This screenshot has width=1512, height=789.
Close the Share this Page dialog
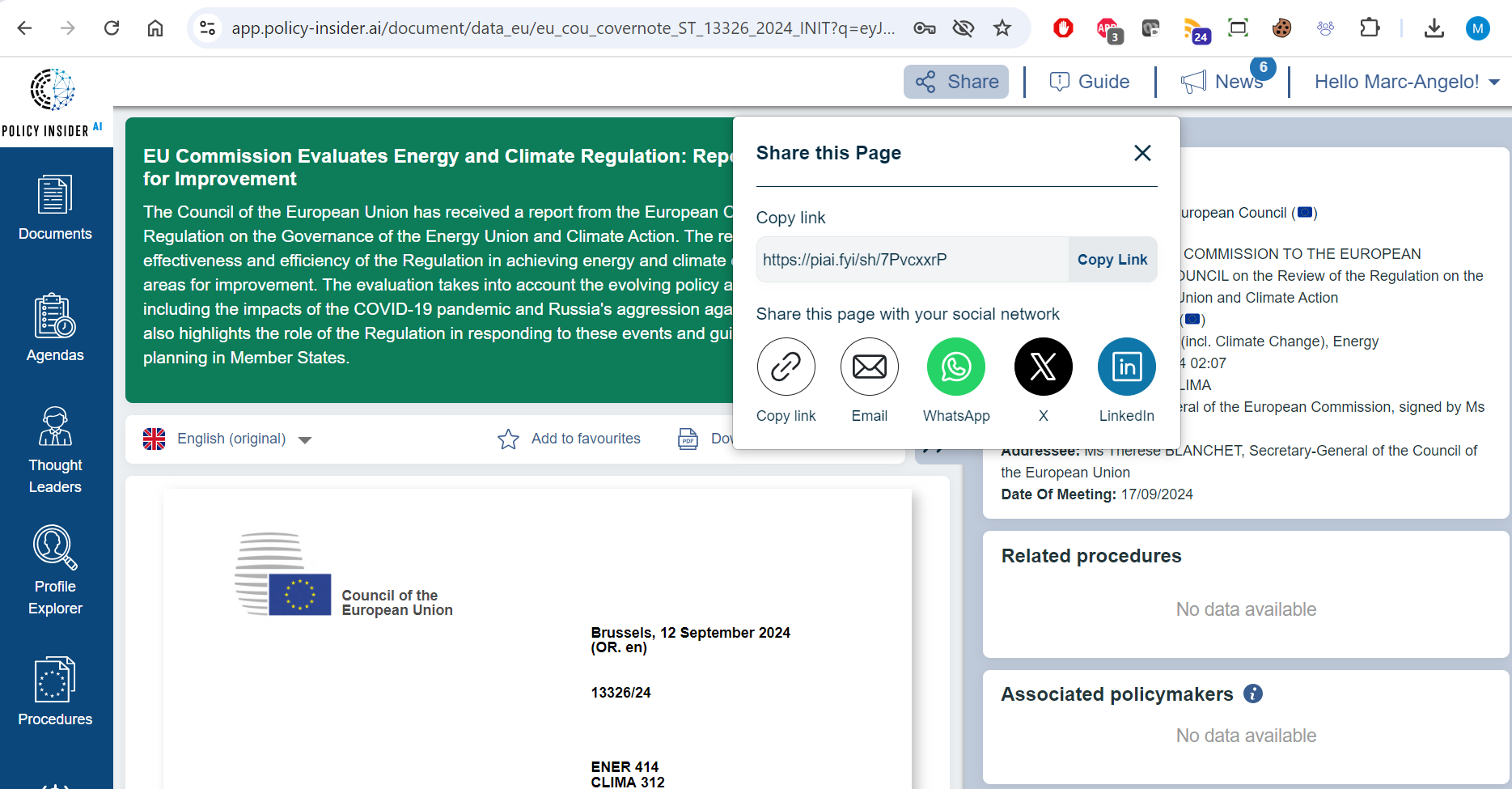(1142, 153)
